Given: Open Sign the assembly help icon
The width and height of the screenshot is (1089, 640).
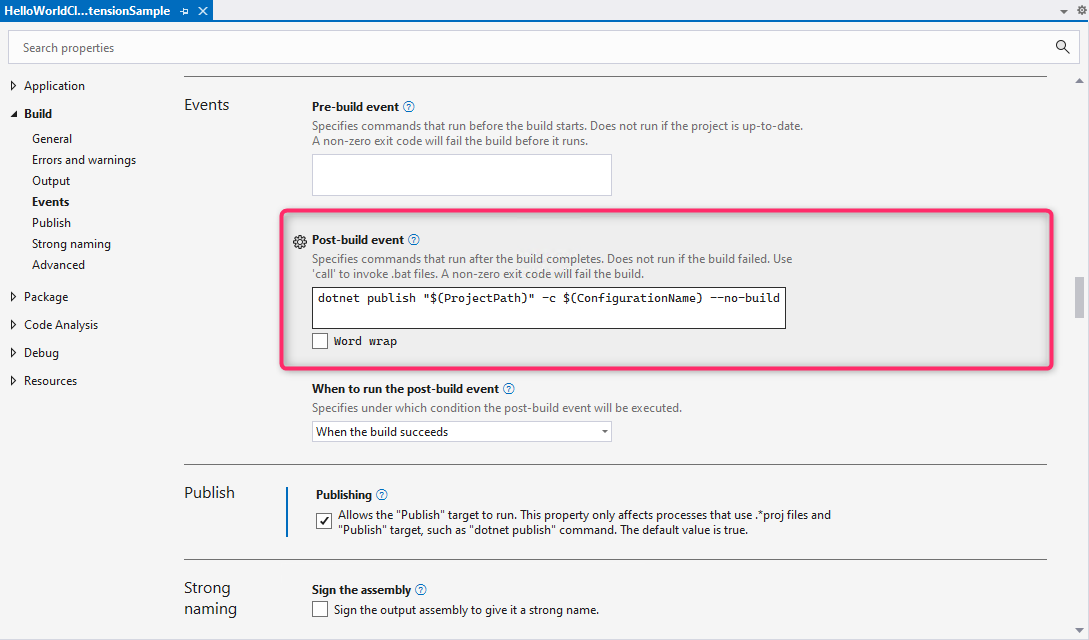Looking at the screenshot, I should point(421,590).
